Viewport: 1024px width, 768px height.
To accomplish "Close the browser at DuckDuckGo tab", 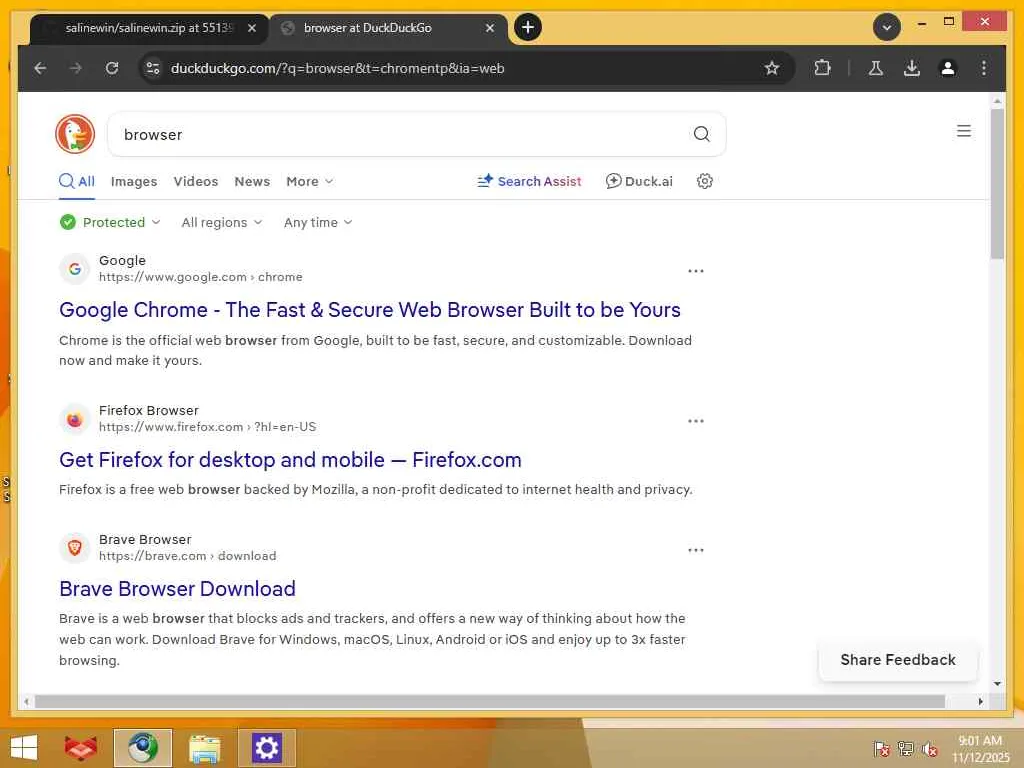I will (x=490, y=28).
